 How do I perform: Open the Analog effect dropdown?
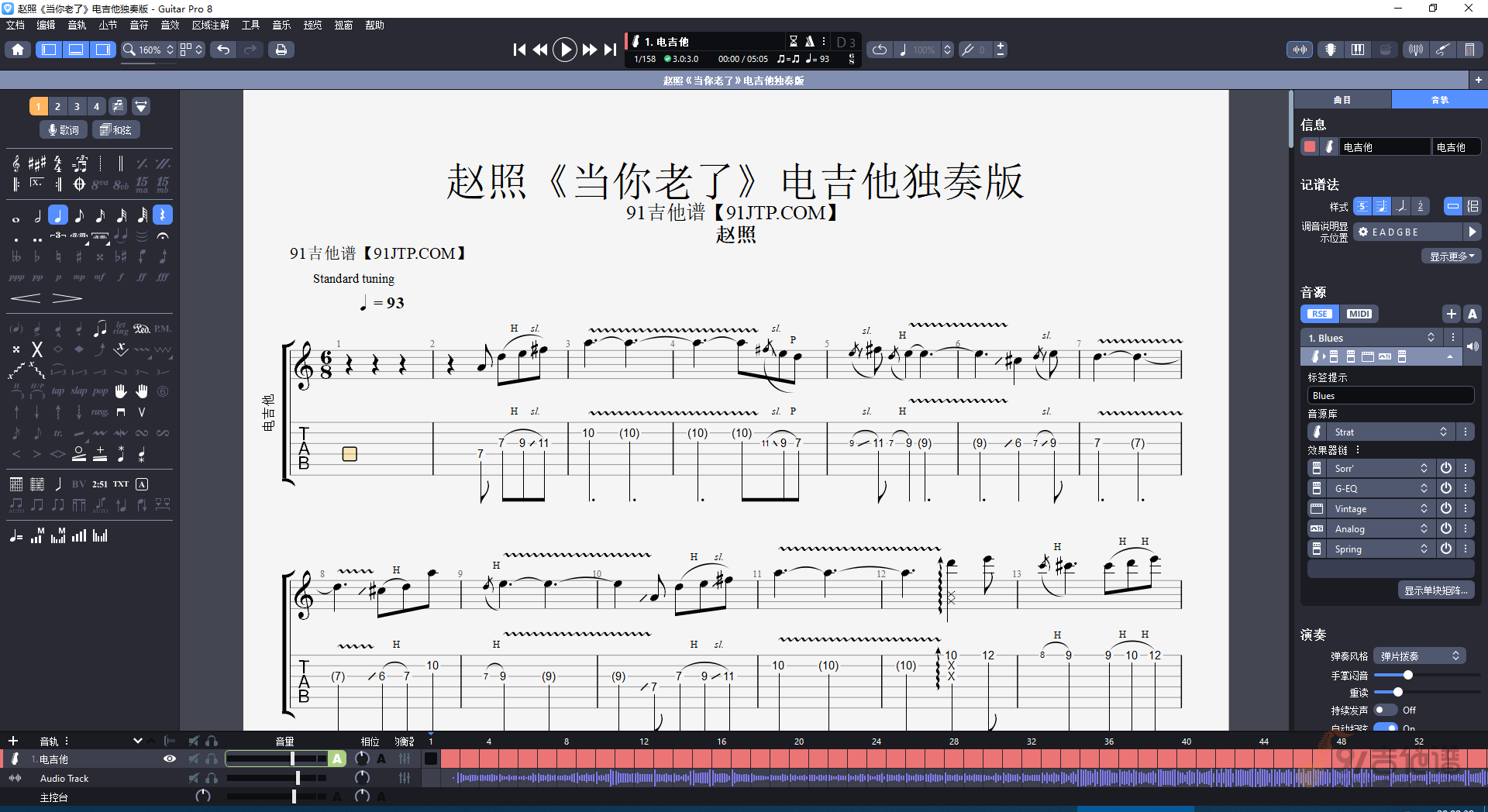point(1381,528)
